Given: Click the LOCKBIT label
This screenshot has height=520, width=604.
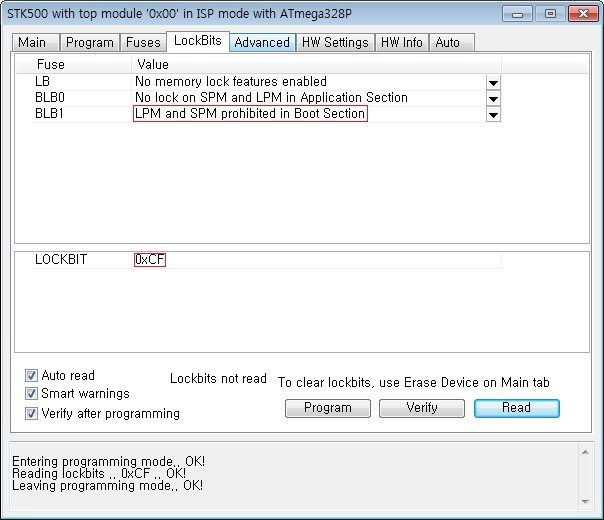Looking at the screenshot, I should 61,260.
